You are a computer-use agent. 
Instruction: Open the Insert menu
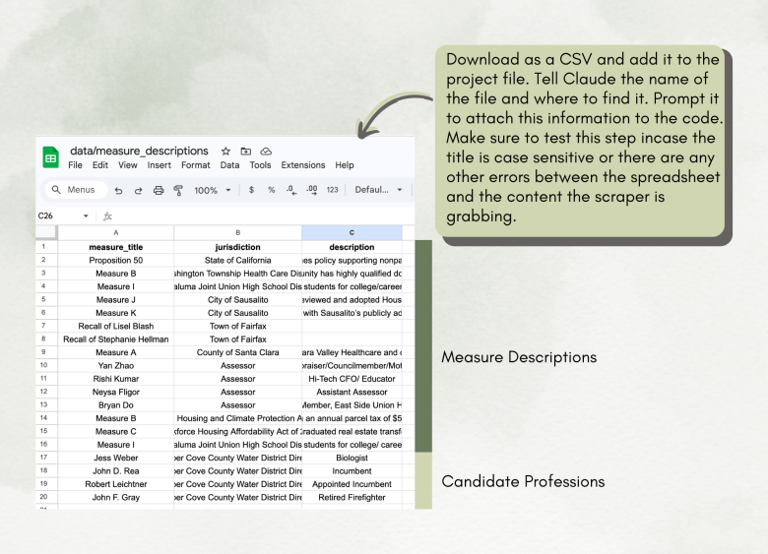point(159,165)
